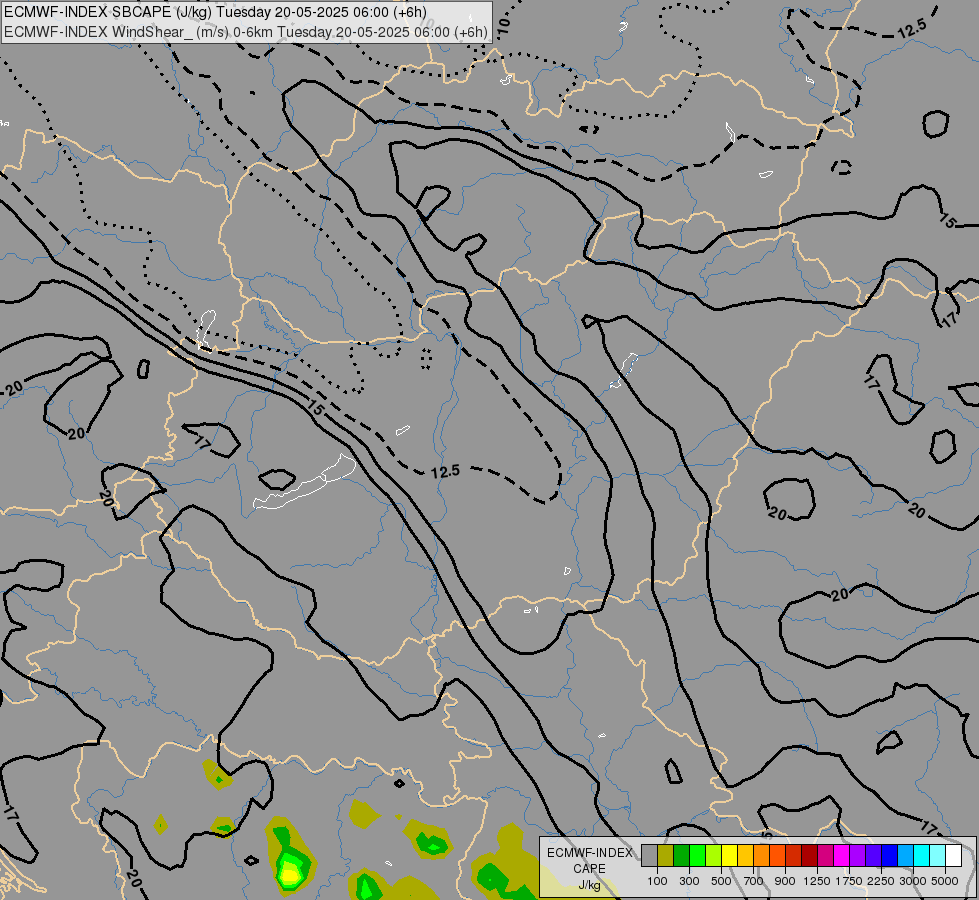Click the '1750' legend value label
The height and width of the screenshot is (900, 979).
[849, 881]
